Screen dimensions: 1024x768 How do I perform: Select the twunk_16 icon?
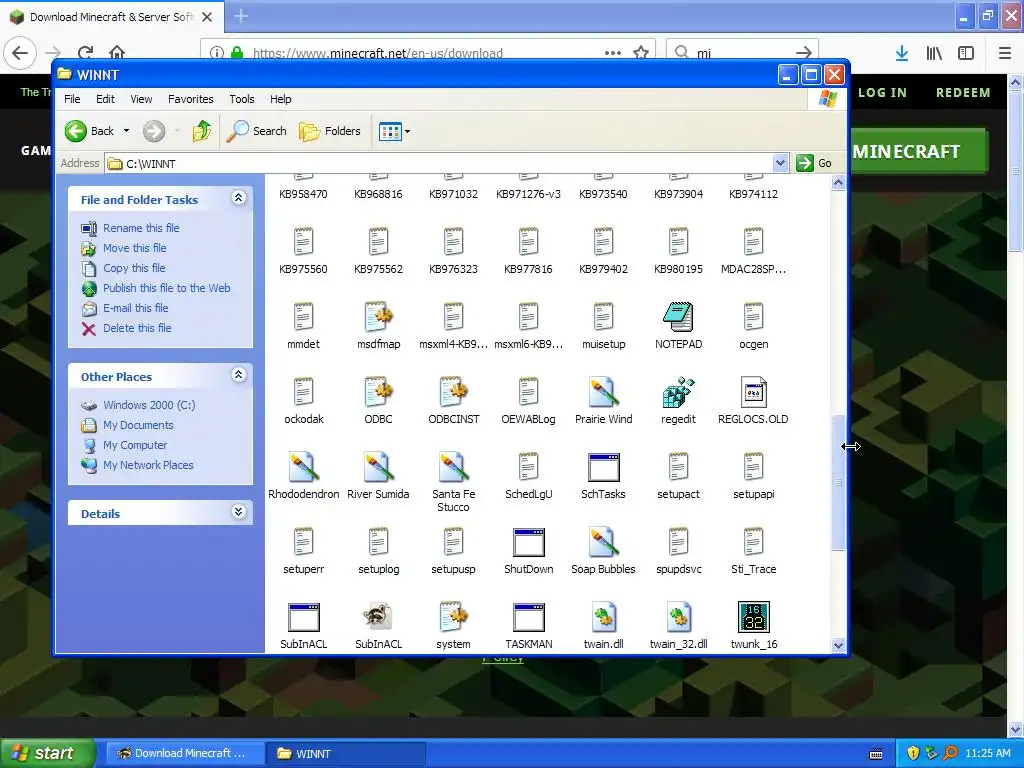point(753,617)
